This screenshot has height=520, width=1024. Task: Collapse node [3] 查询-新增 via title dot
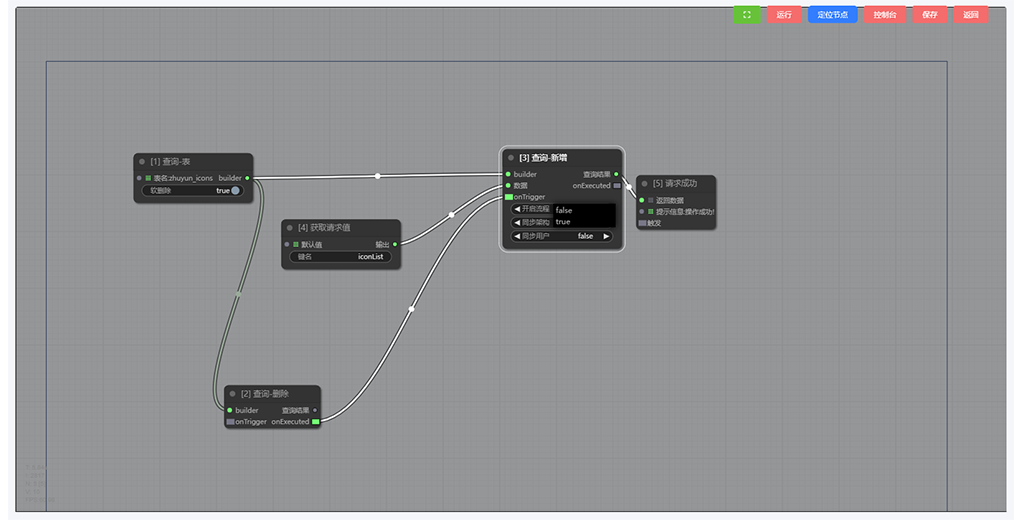pyautogui.click(x=511, y=157)
